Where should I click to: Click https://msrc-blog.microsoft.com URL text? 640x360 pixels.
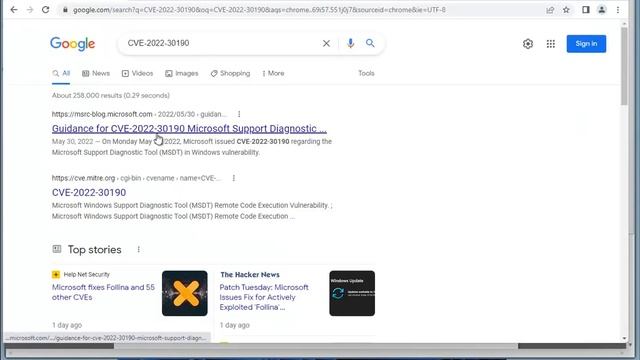click(x=102, y=114)
